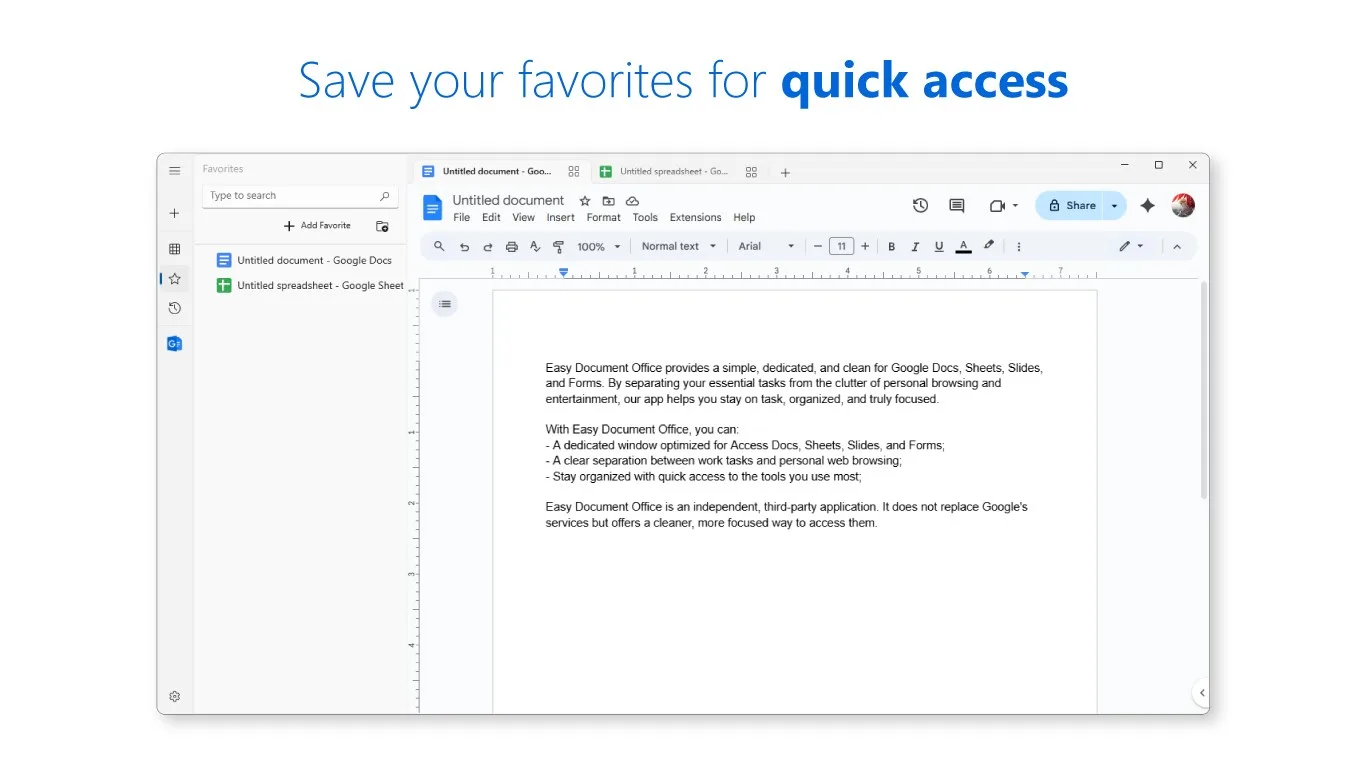
Task: Open Untitled document favorite in list
Action: 304,260
